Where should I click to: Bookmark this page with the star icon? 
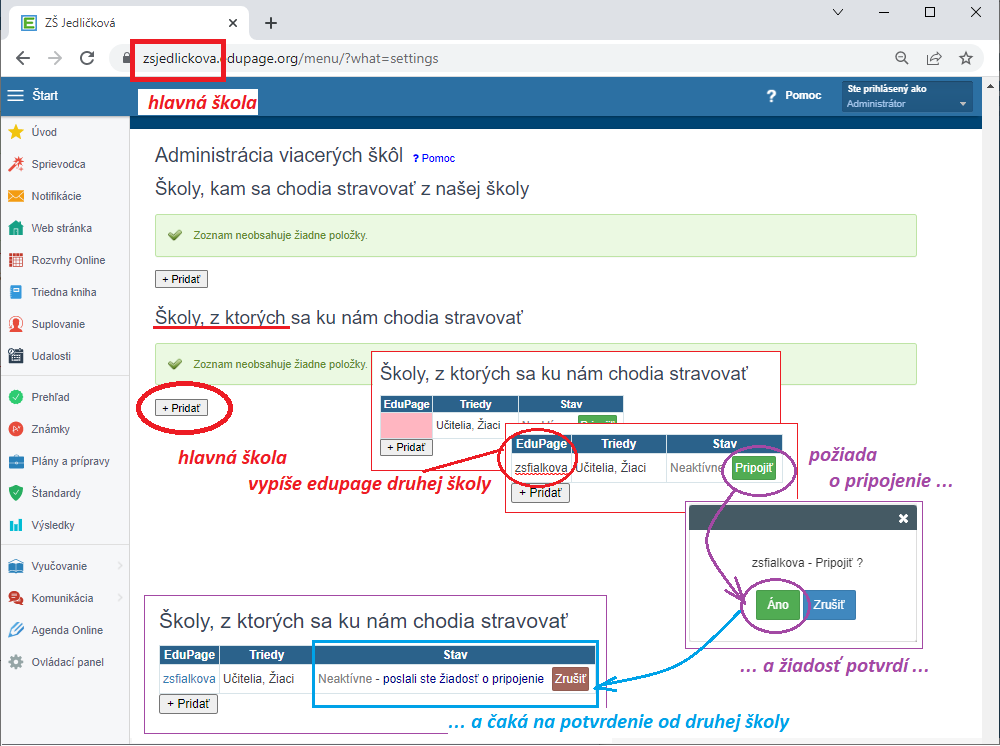(x=966, y=59)
